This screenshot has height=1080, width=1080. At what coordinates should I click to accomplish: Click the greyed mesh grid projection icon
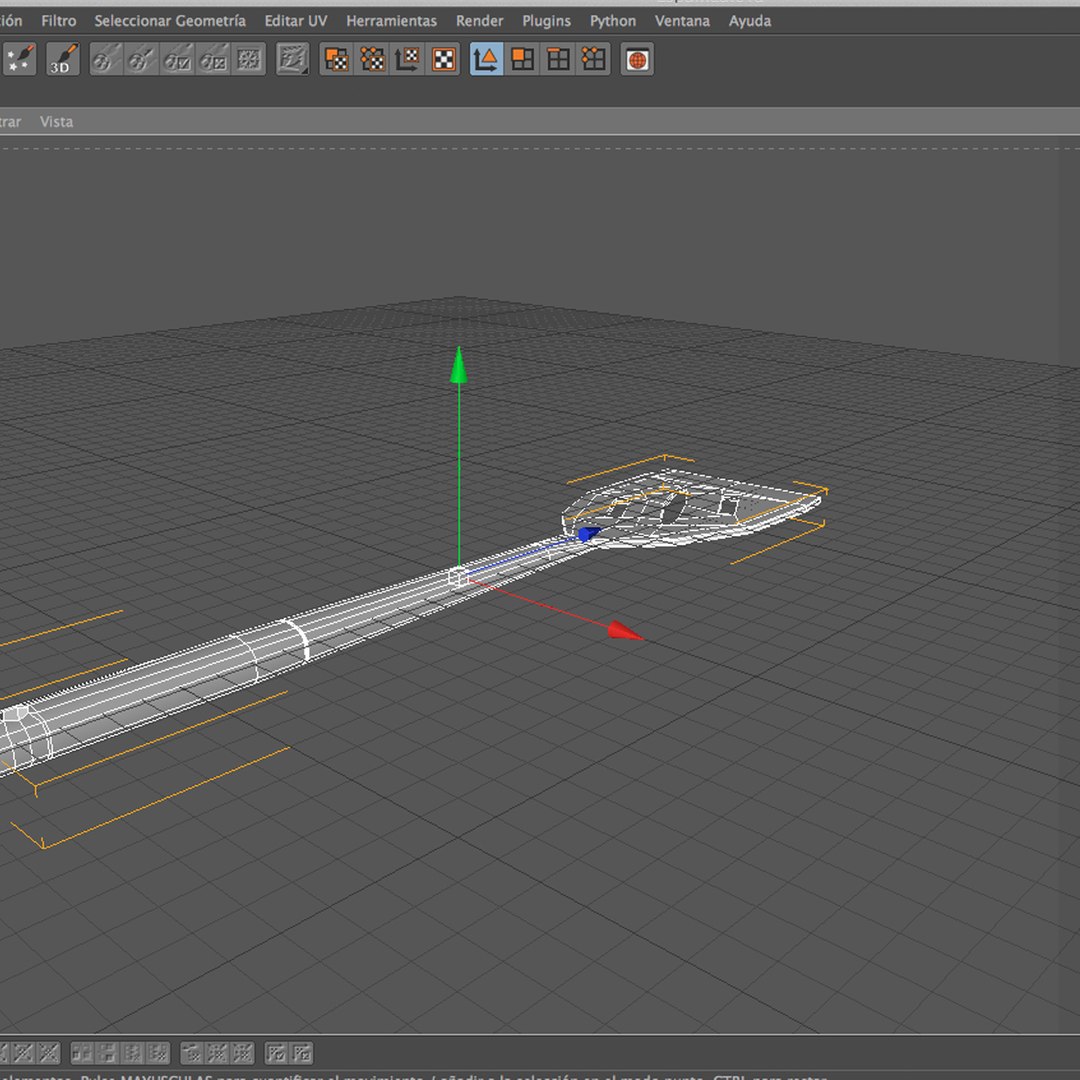249,59
